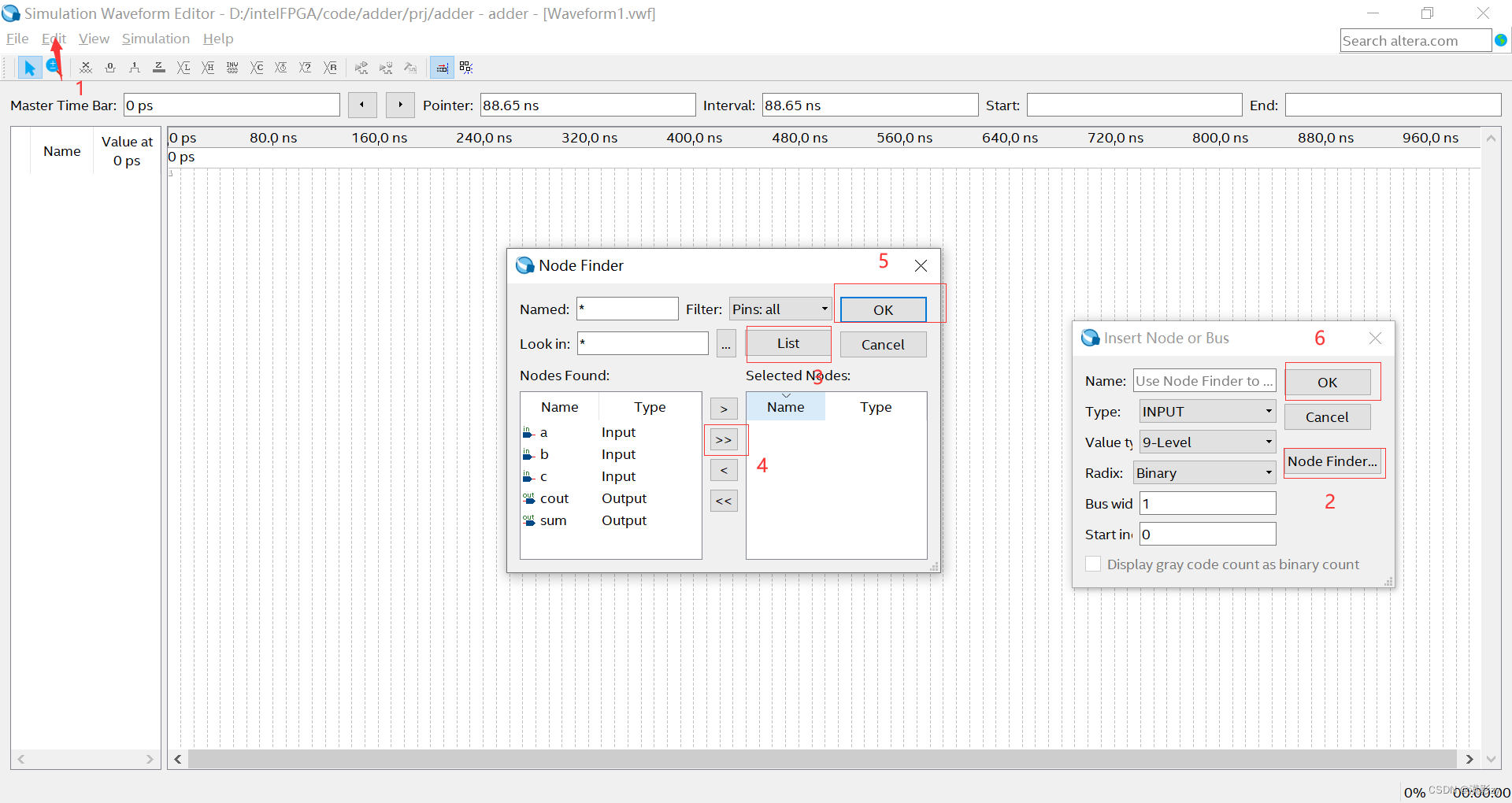
Task: Open the View menu
Action: coord(94,39)
